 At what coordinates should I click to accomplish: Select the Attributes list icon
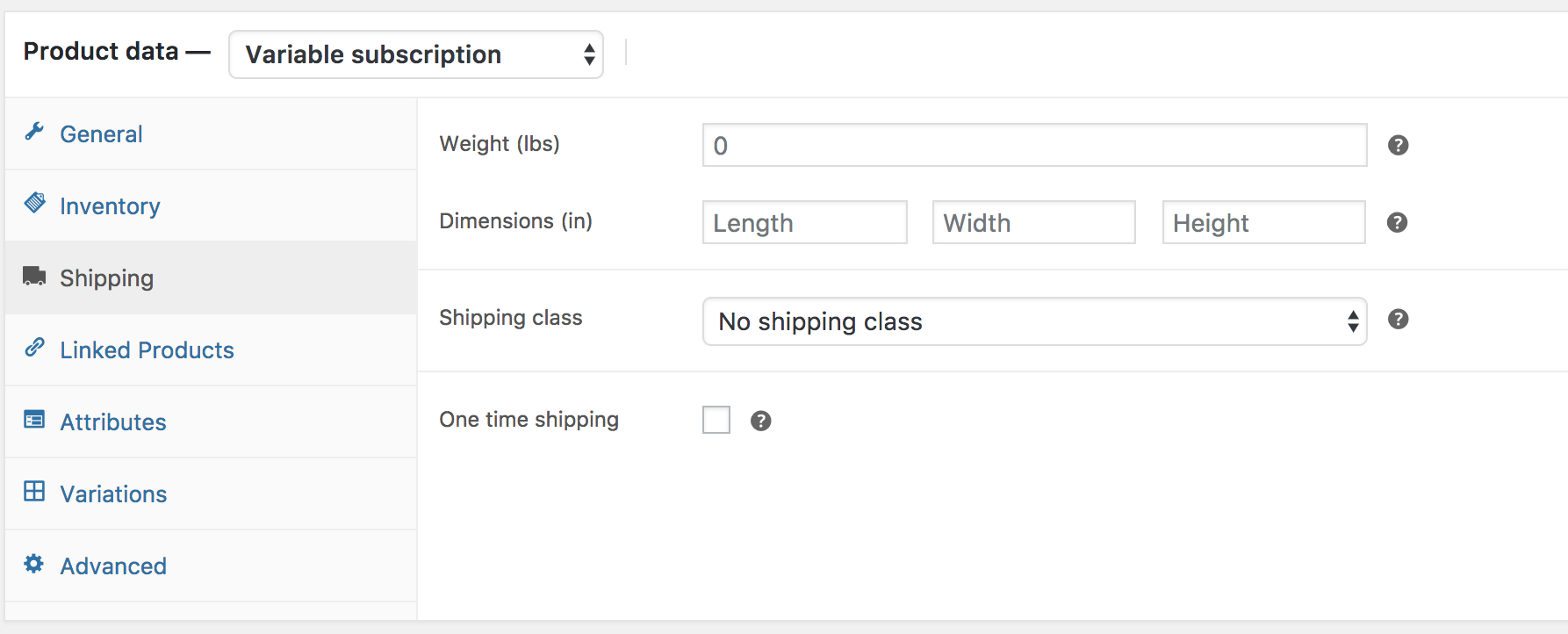[33, 420]
